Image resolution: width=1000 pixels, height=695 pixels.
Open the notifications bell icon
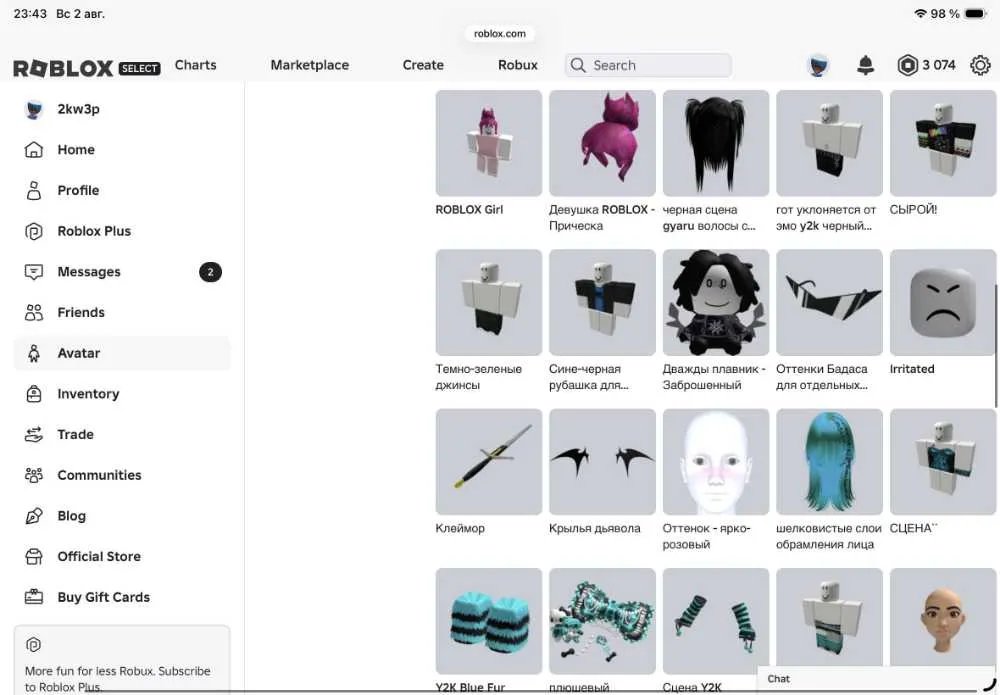865,65
